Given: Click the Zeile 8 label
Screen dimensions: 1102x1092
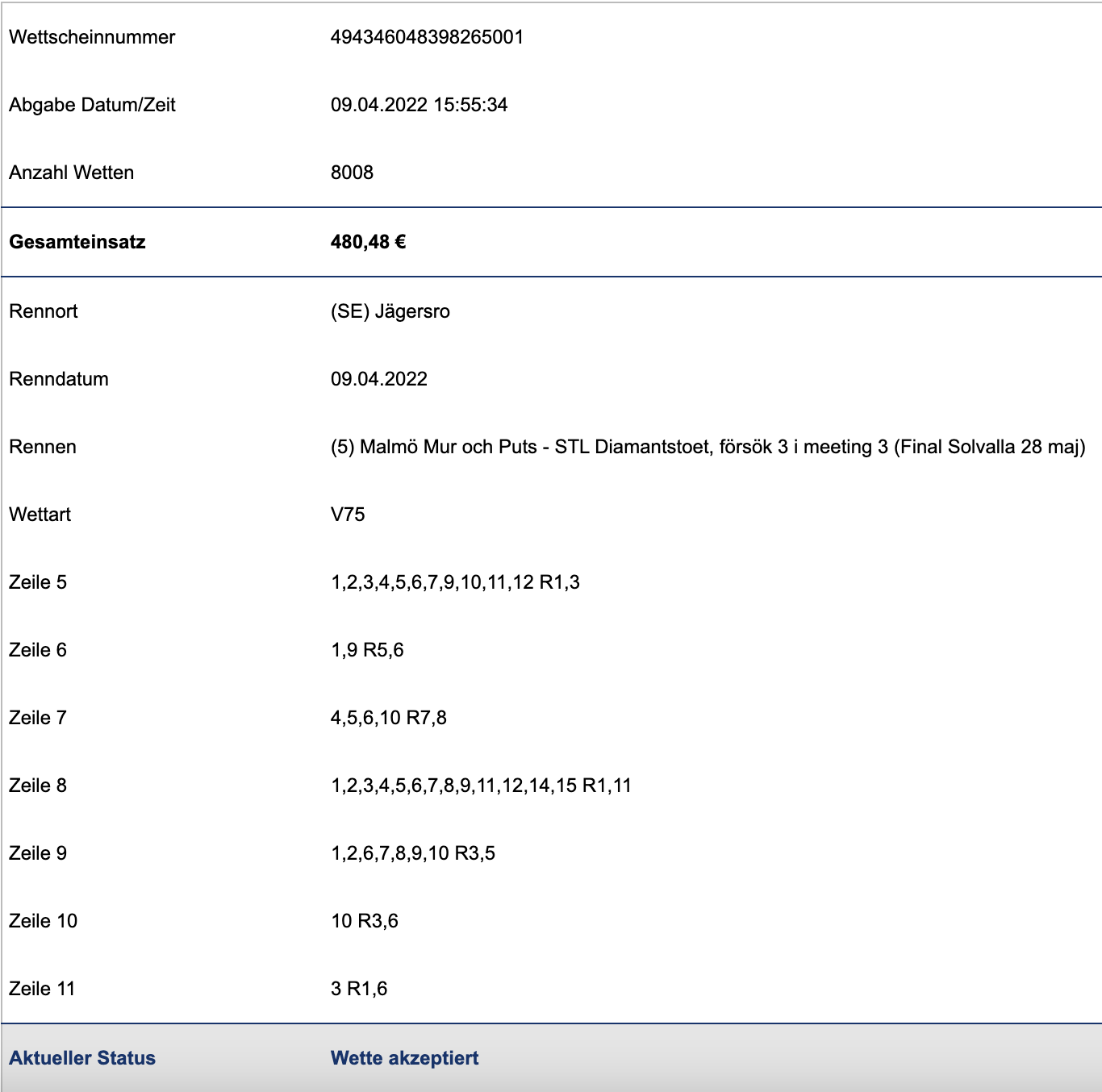Looking at the screenshot, I should [x=38, y=786].
